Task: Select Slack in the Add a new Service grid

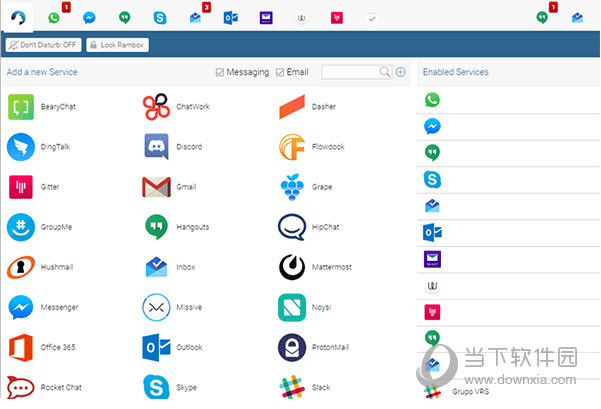Action: tap(305, 388)
